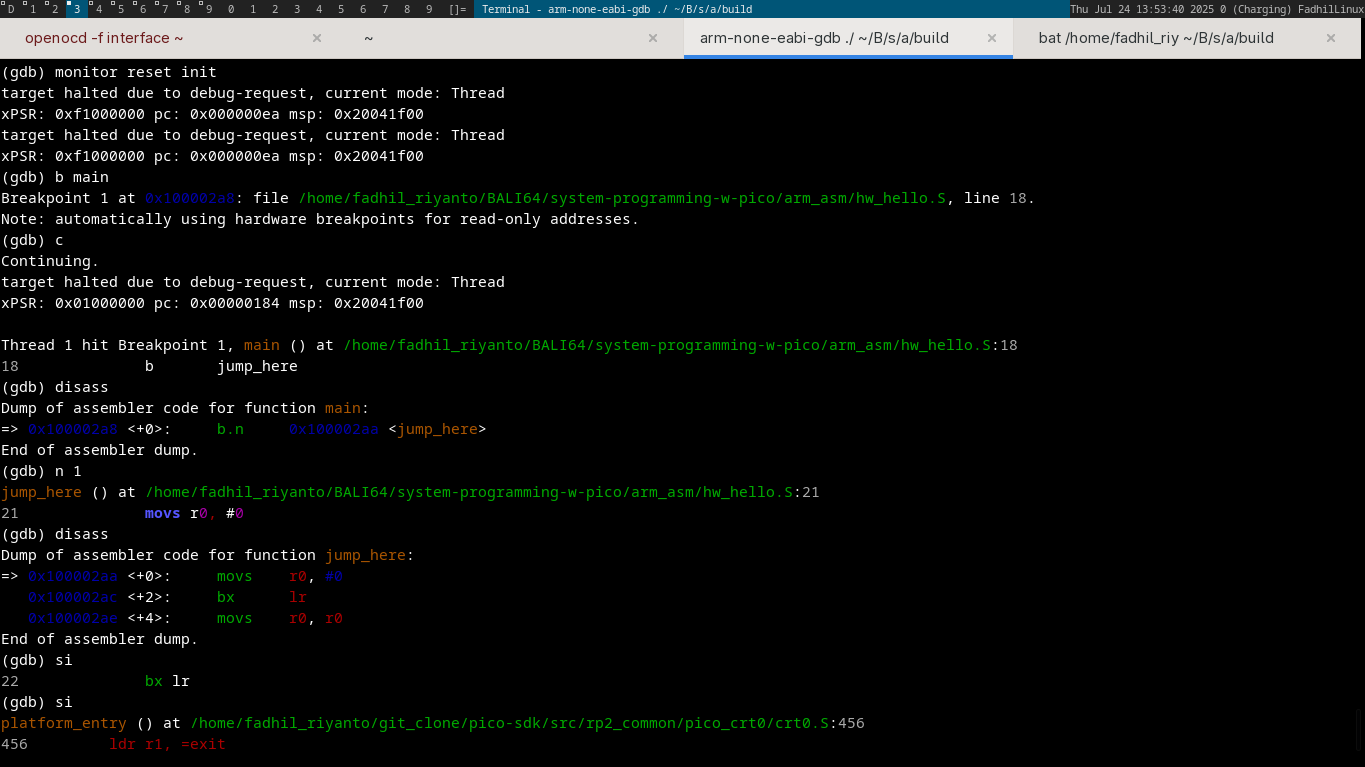Click the []= tiling layout symbol
Viewport: 1365px width, 767px height.
tap(457, 9)
